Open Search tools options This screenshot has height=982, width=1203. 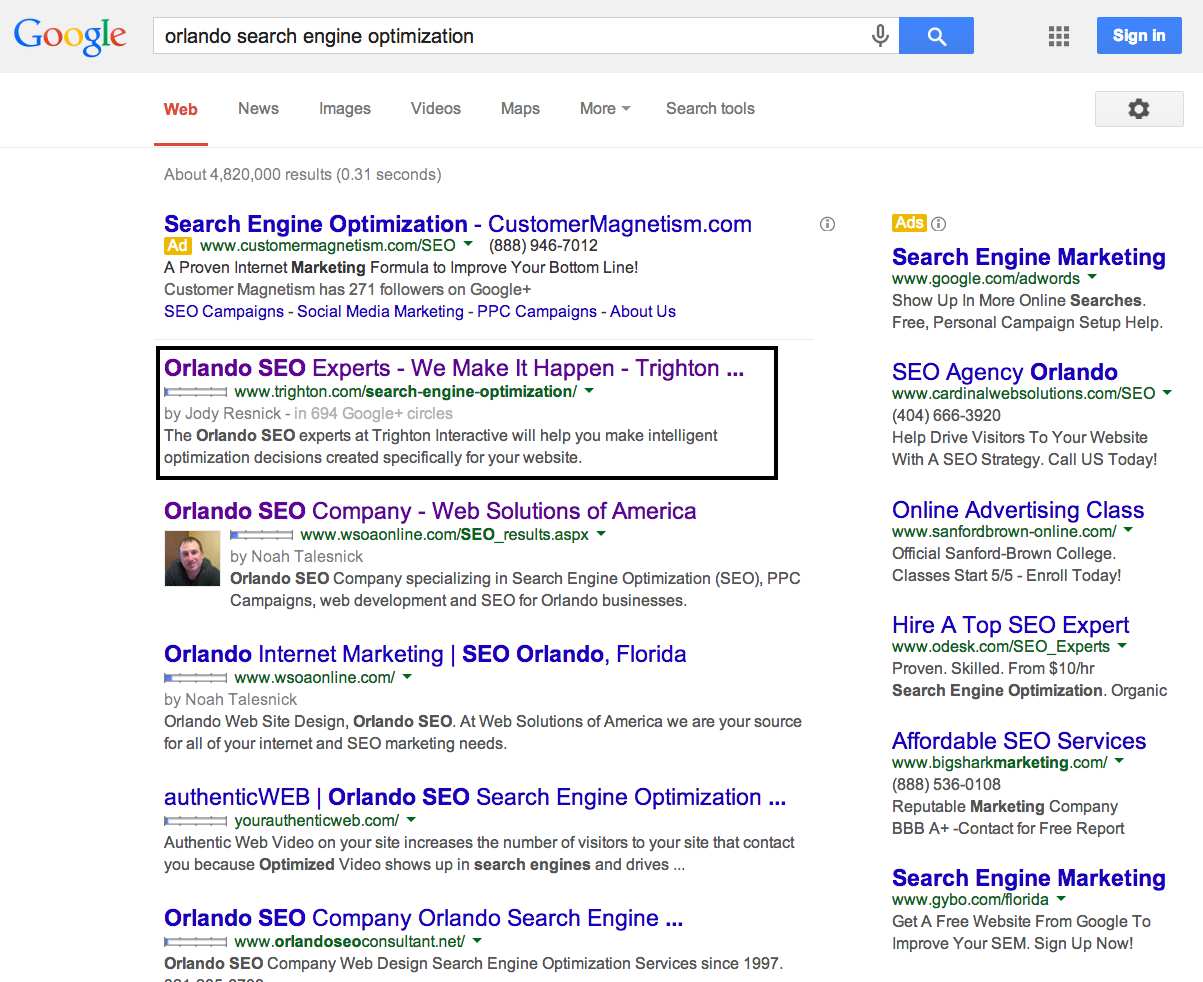coord(710,108)
